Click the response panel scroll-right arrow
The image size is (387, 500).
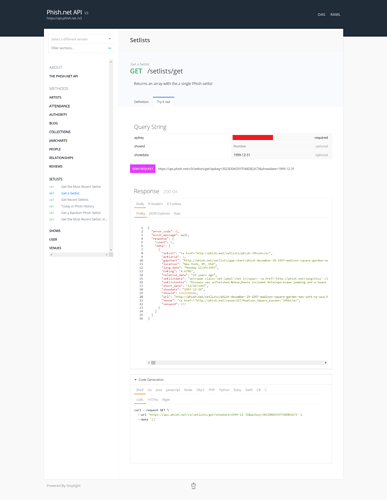pyautogui.click(x=325, y=363)
